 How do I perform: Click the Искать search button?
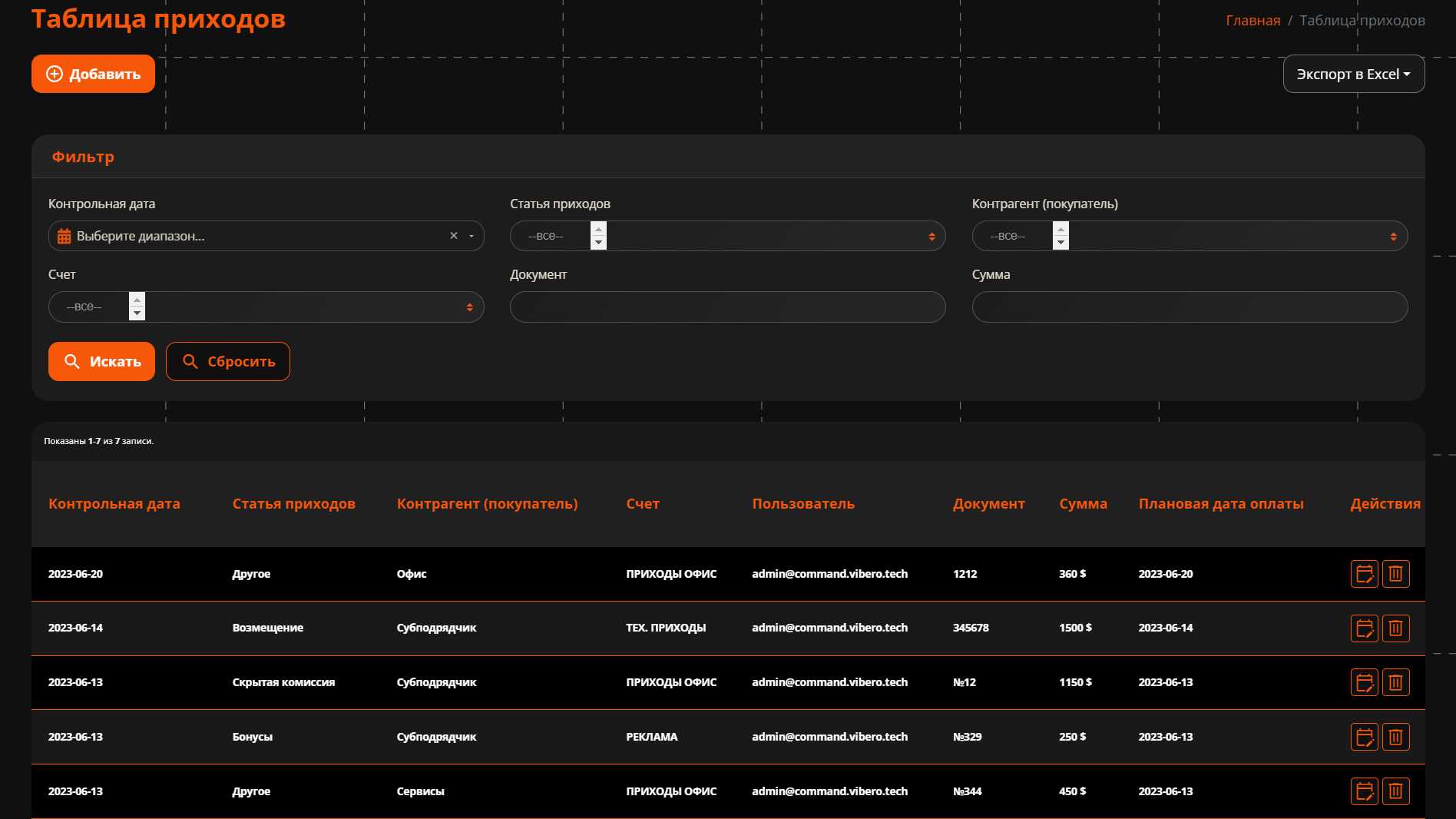[101, 361]
